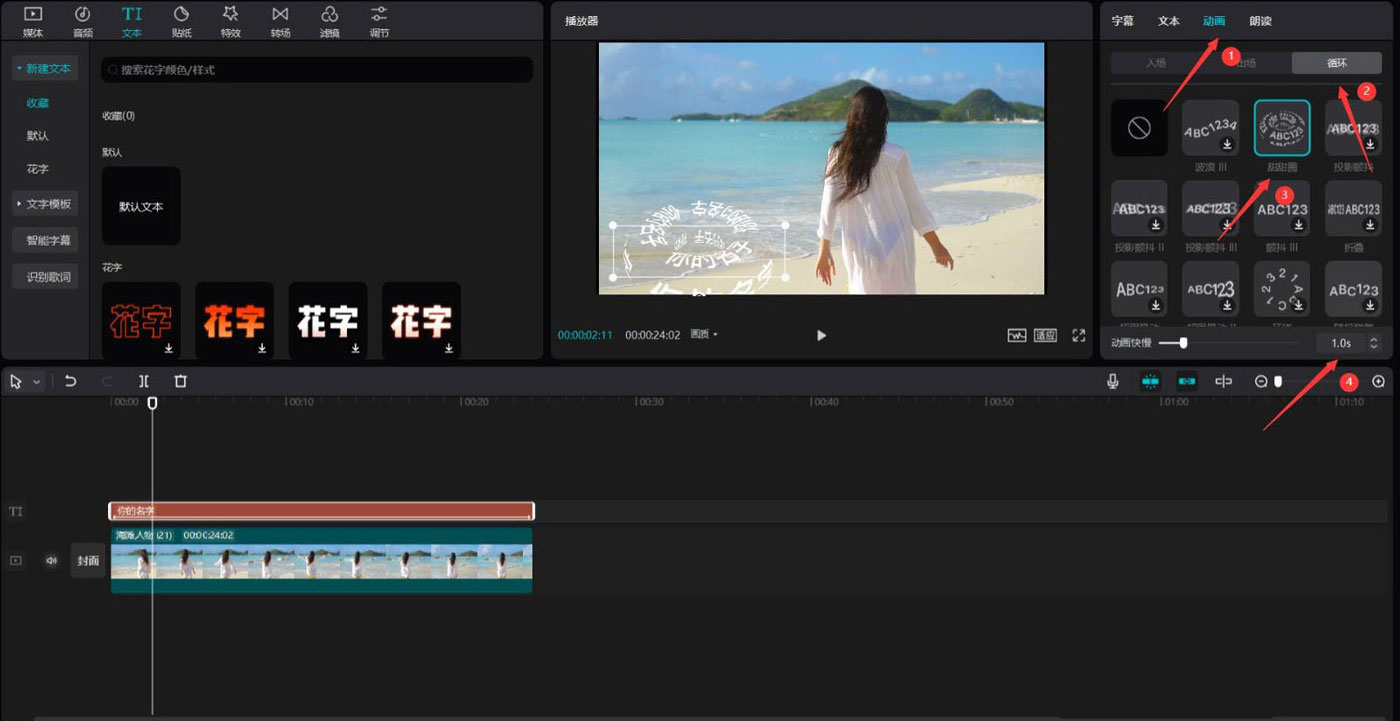The height and width of the screenshot is (721, 1400).
Task: Open the 画质 quality dropdown
Action: pyautogui.click(x=704, y=335)
